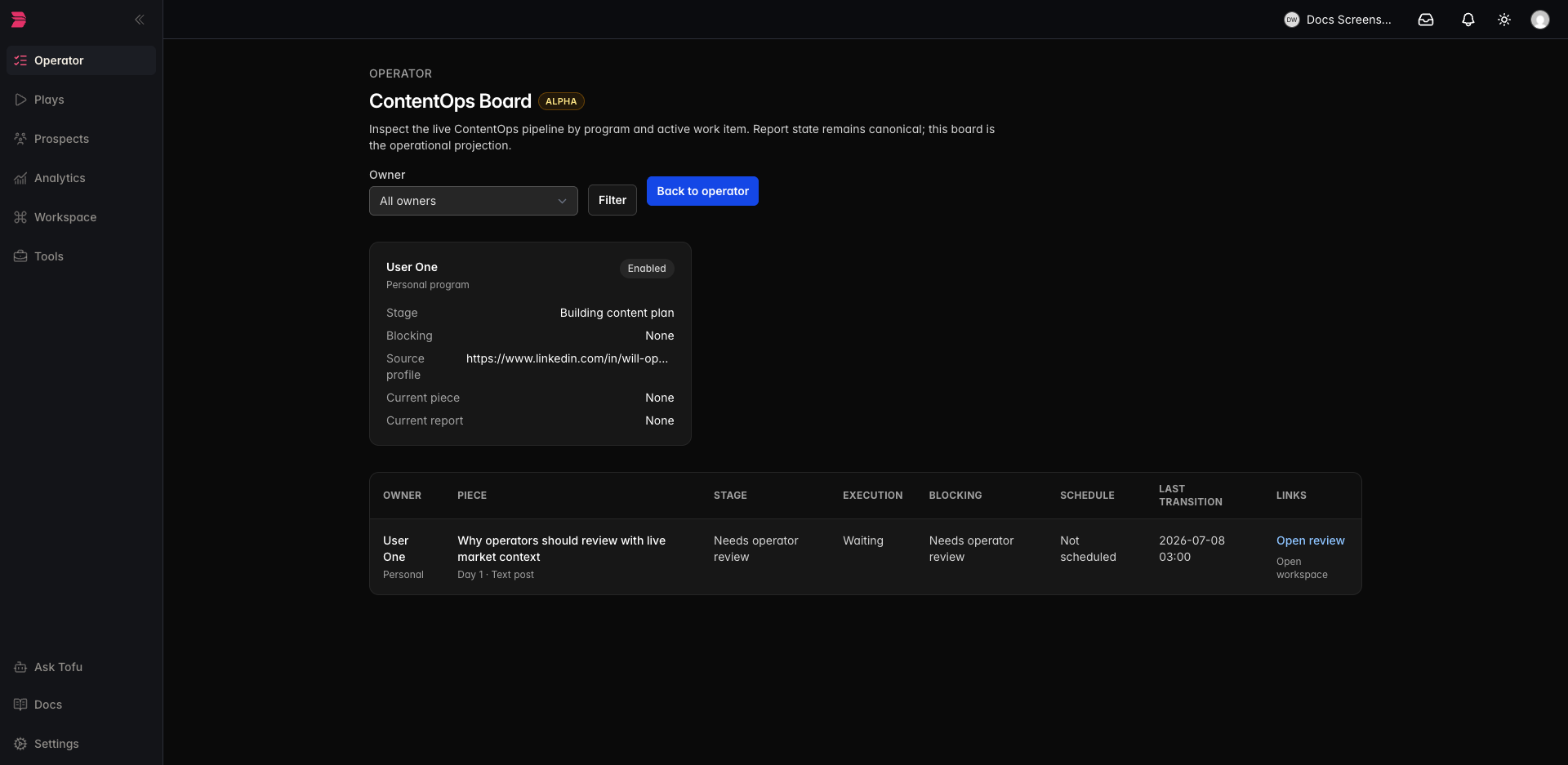This screenshot has height=765, width=1568.
Task: Click the Analytics chart icon
Action: pyautogui.click(x=20, y=178)
